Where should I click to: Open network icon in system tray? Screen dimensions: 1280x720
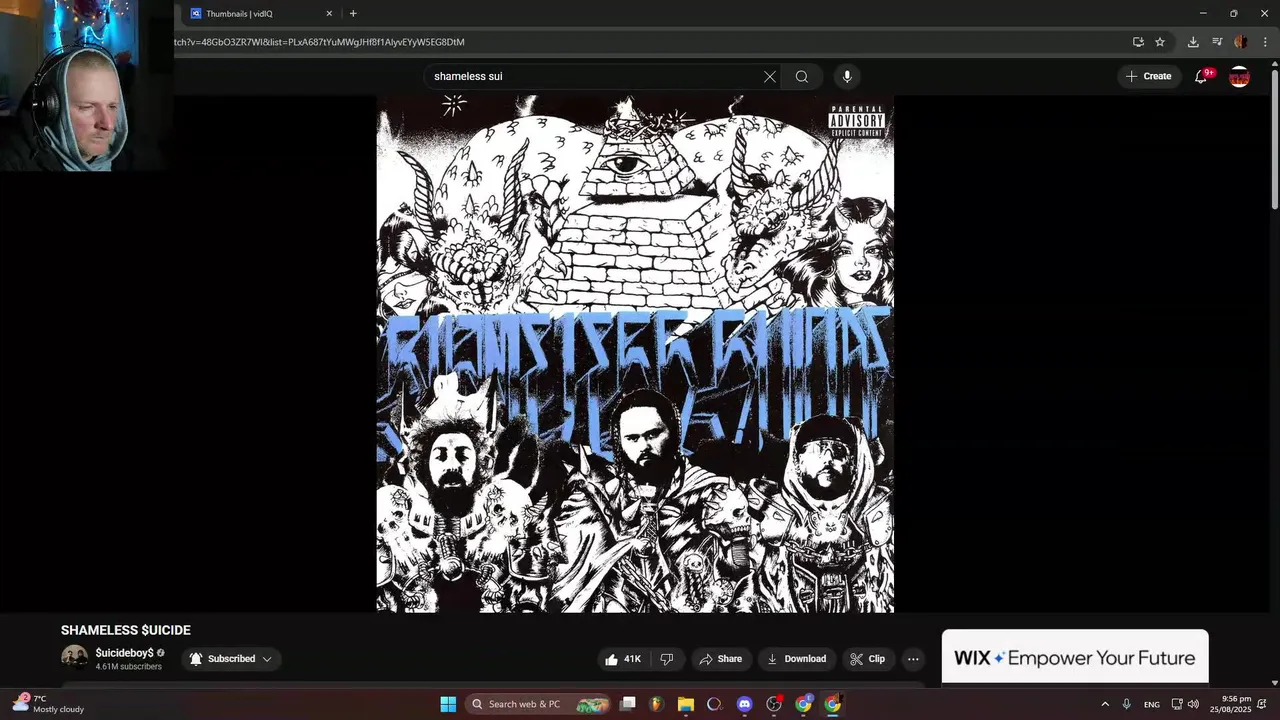pyautogui.click(x=1177, y=704)
